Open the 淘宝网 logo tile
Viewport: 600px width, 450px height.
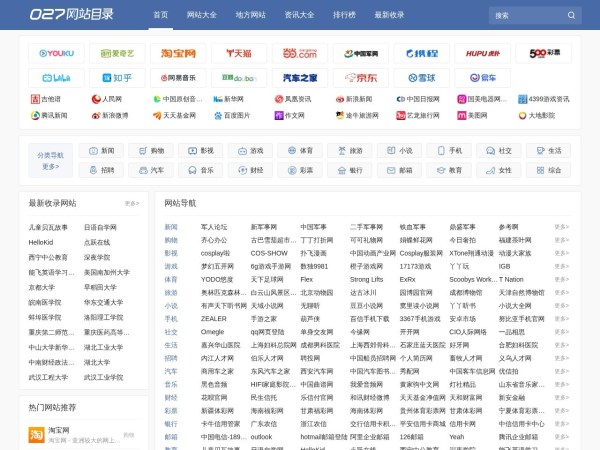coord(178,53)
